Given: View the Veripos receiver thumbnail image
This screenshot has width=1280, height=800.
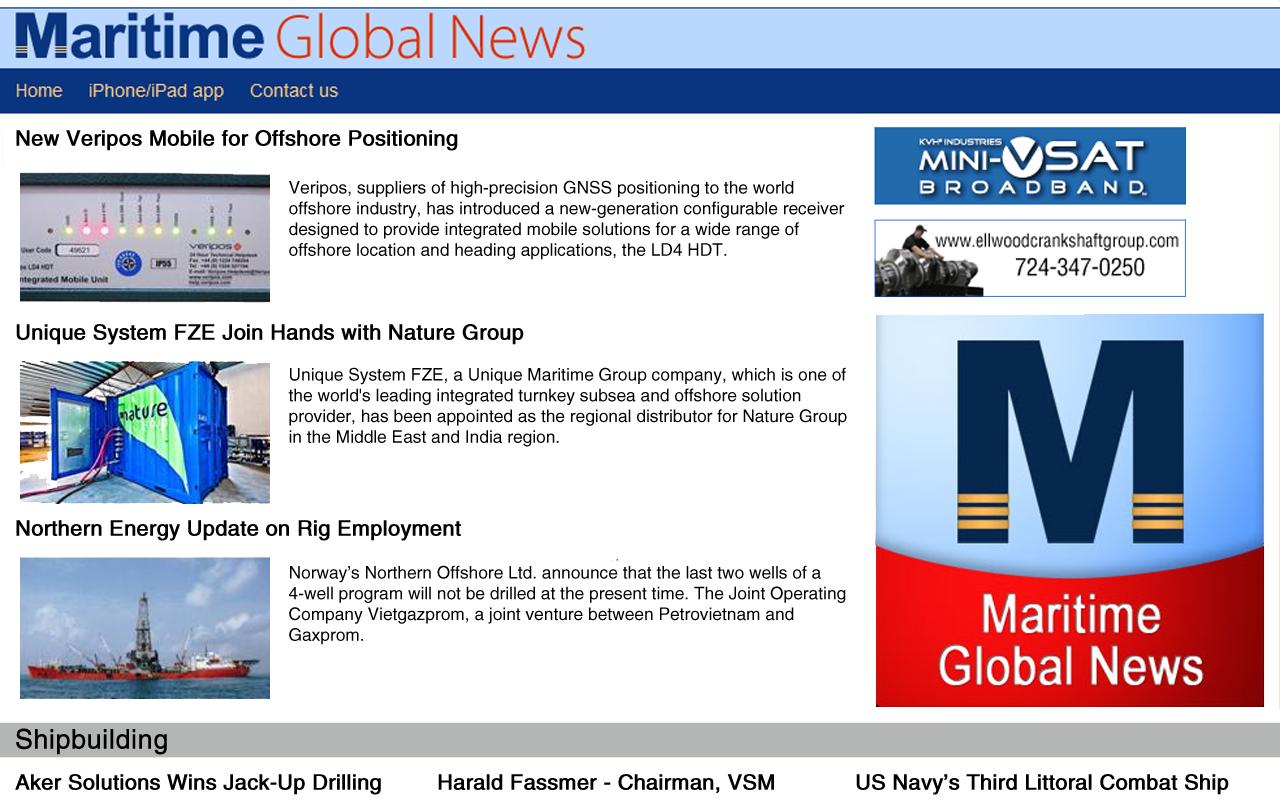Looking at the screenshot, I should pyautogui.click(x=145, y=237).
